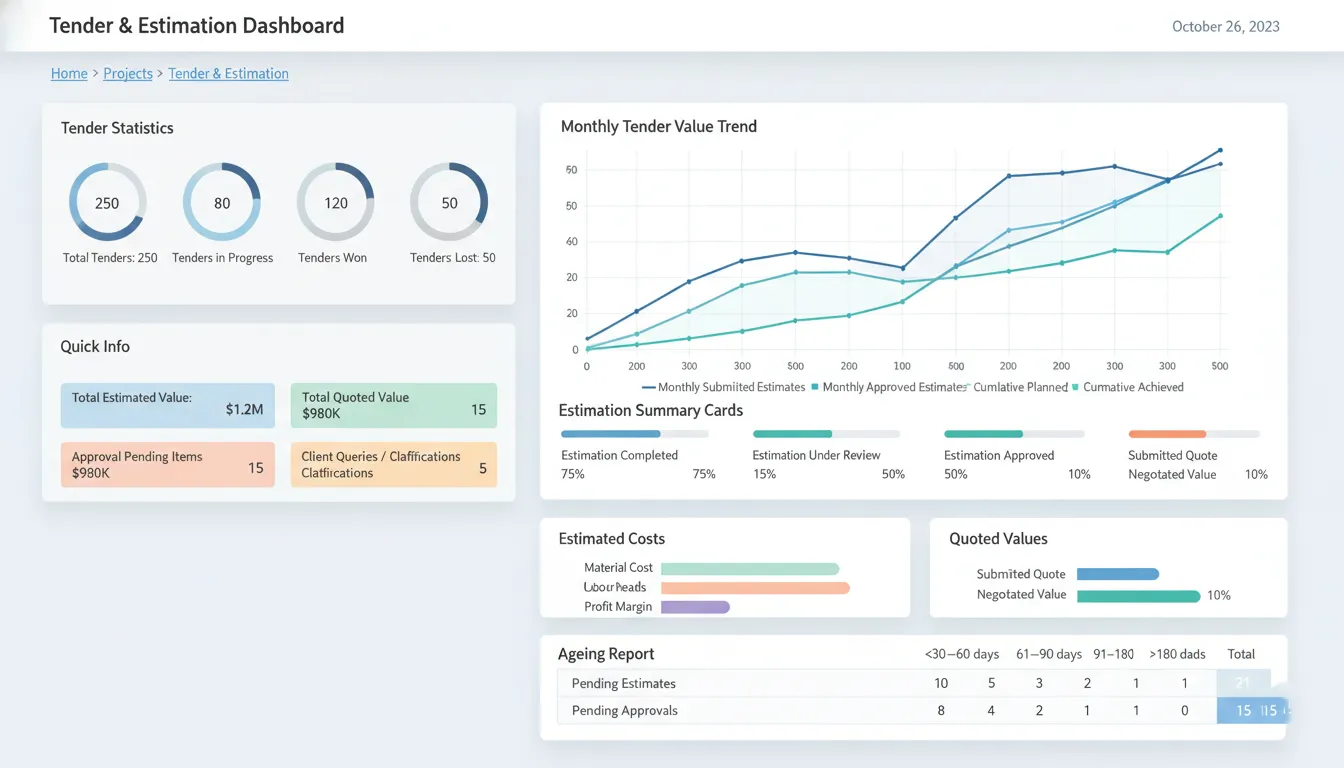
Task: Select the Total Quoted Value card
Action: (393, 405)
